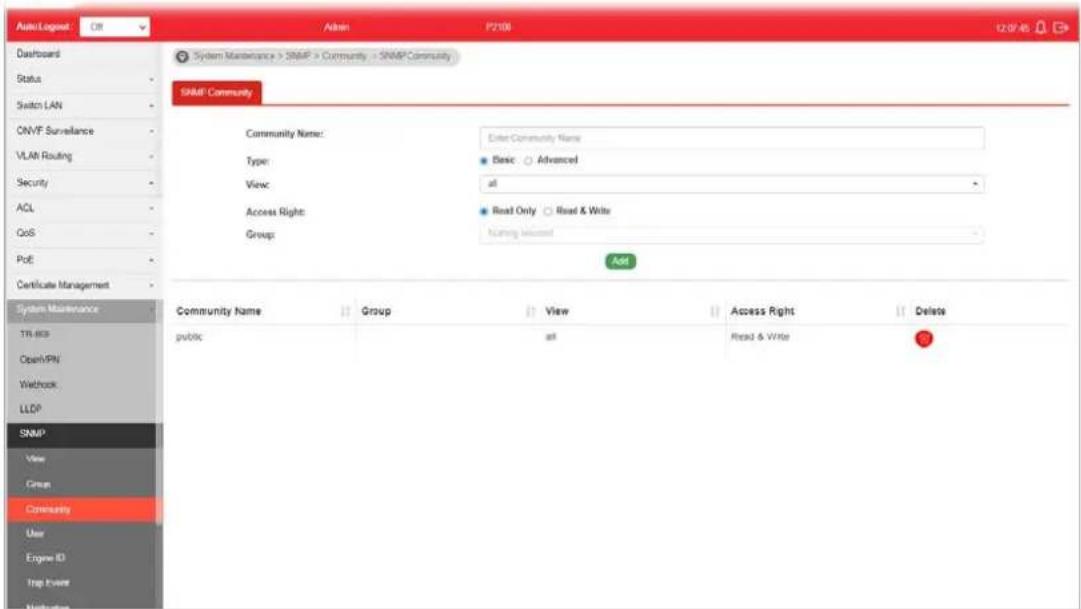Expand the PoE menu
1081x609 pixels.
pyautogui.click(x=84, y=260)
